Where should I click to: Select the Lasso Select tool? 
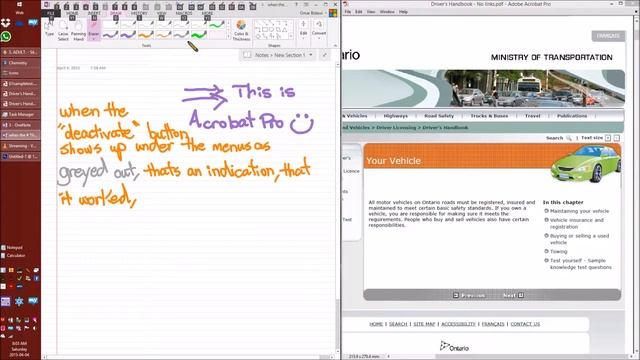(63, 30)
